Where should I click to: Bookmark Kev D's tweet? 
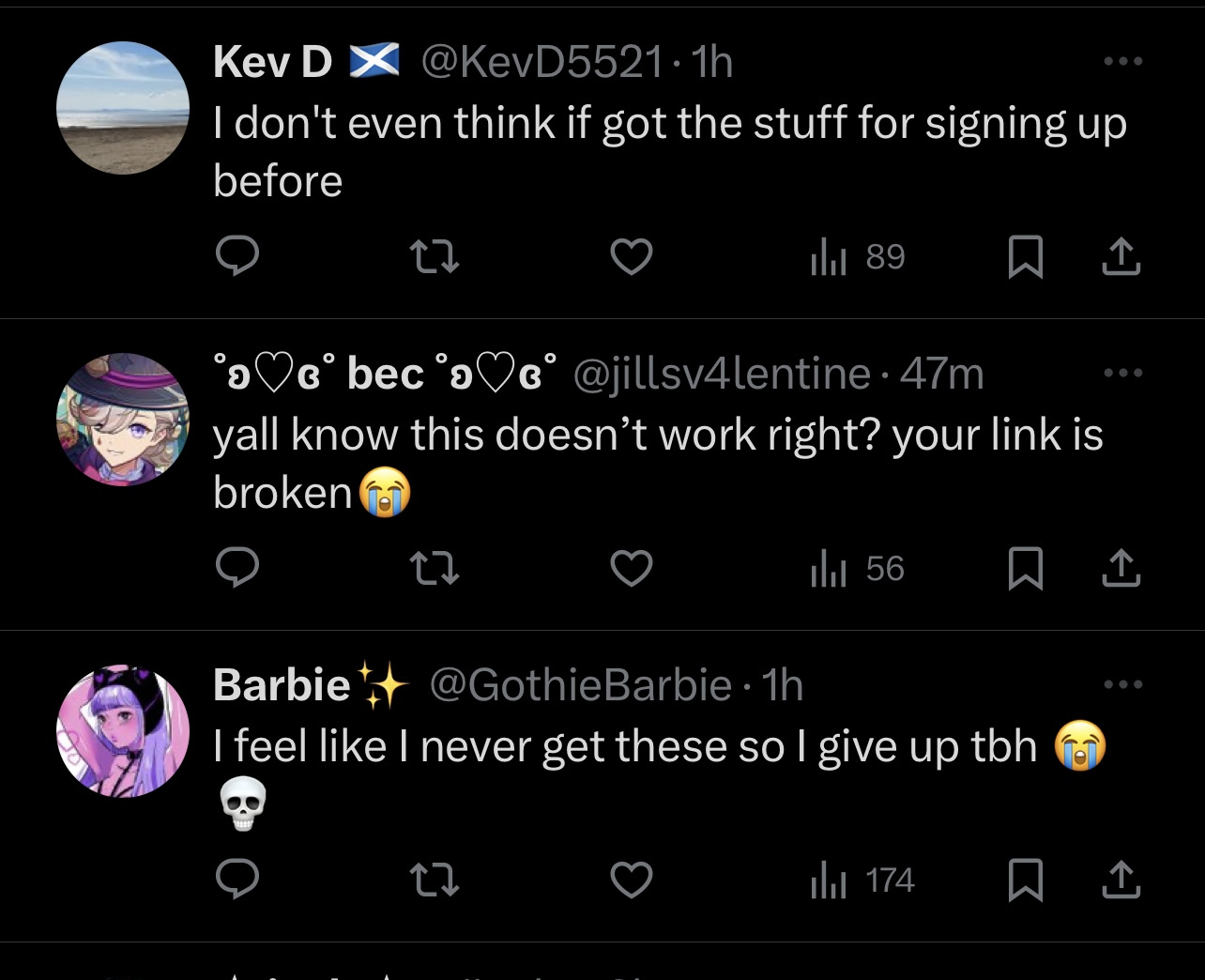pyautogui.click(x=1025, y=256)
